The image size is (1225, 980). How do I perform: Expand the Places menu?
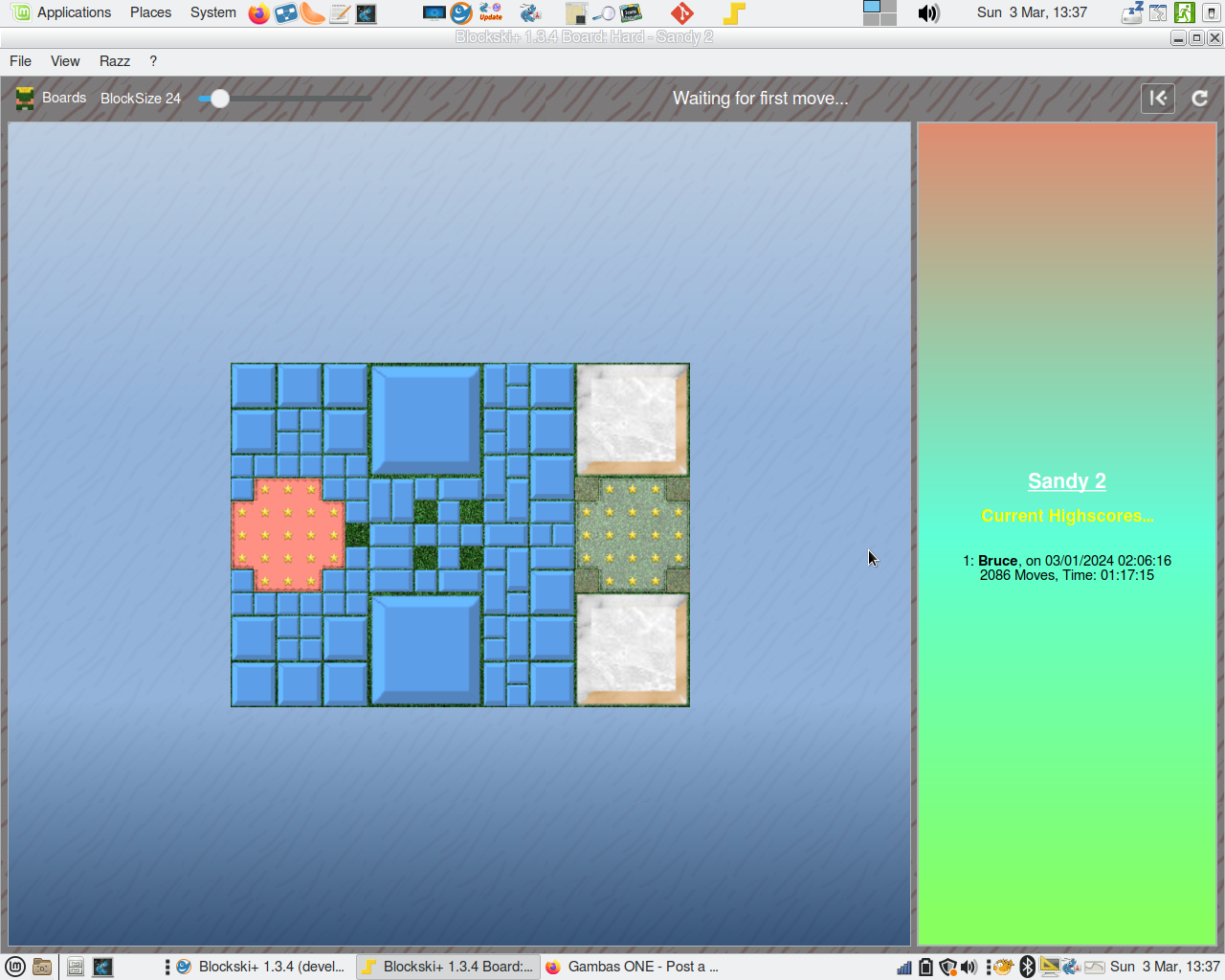150,12
